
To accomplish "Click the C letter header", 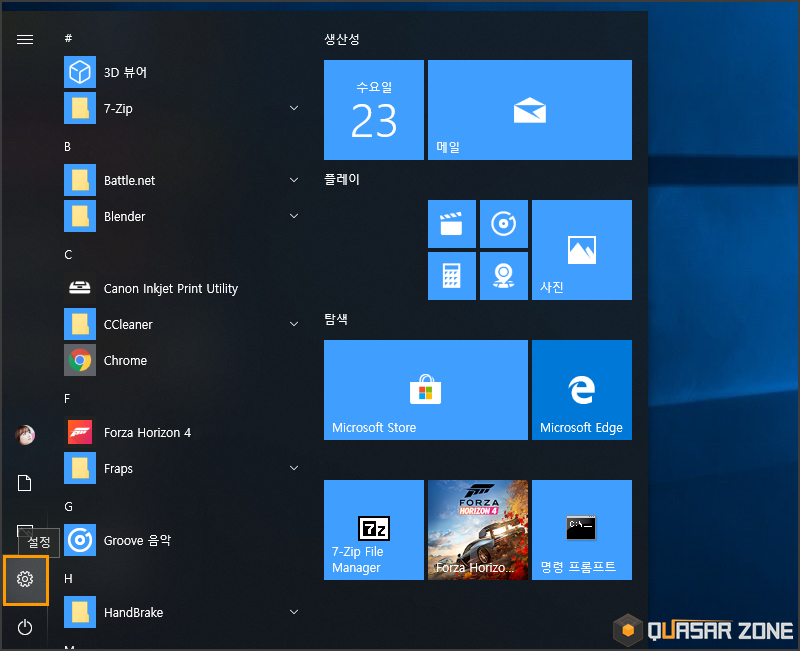I will (x=68, y=255).
